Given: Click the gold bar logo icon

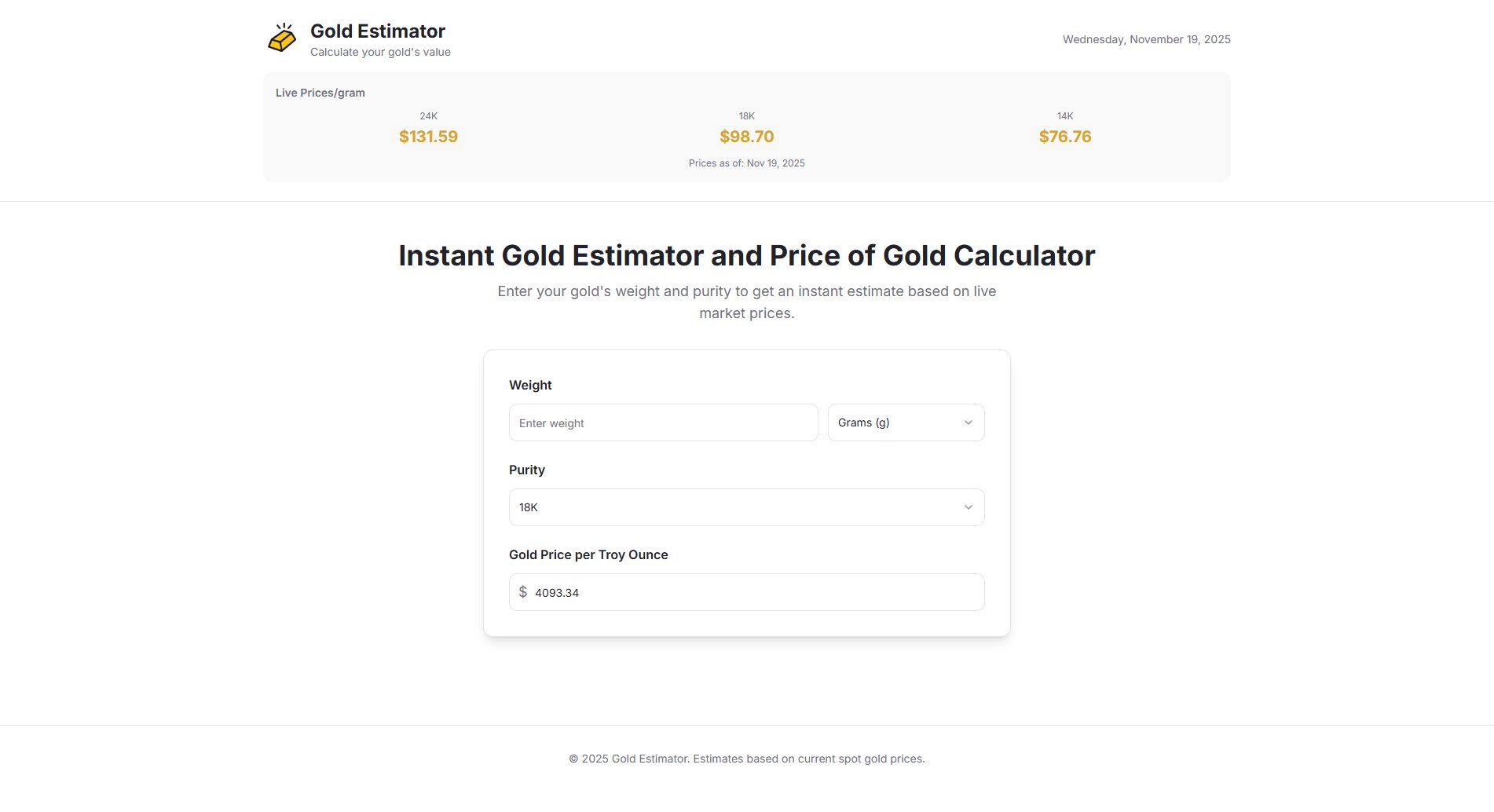Looking at the screenshot, I should (x=282, y=38).
